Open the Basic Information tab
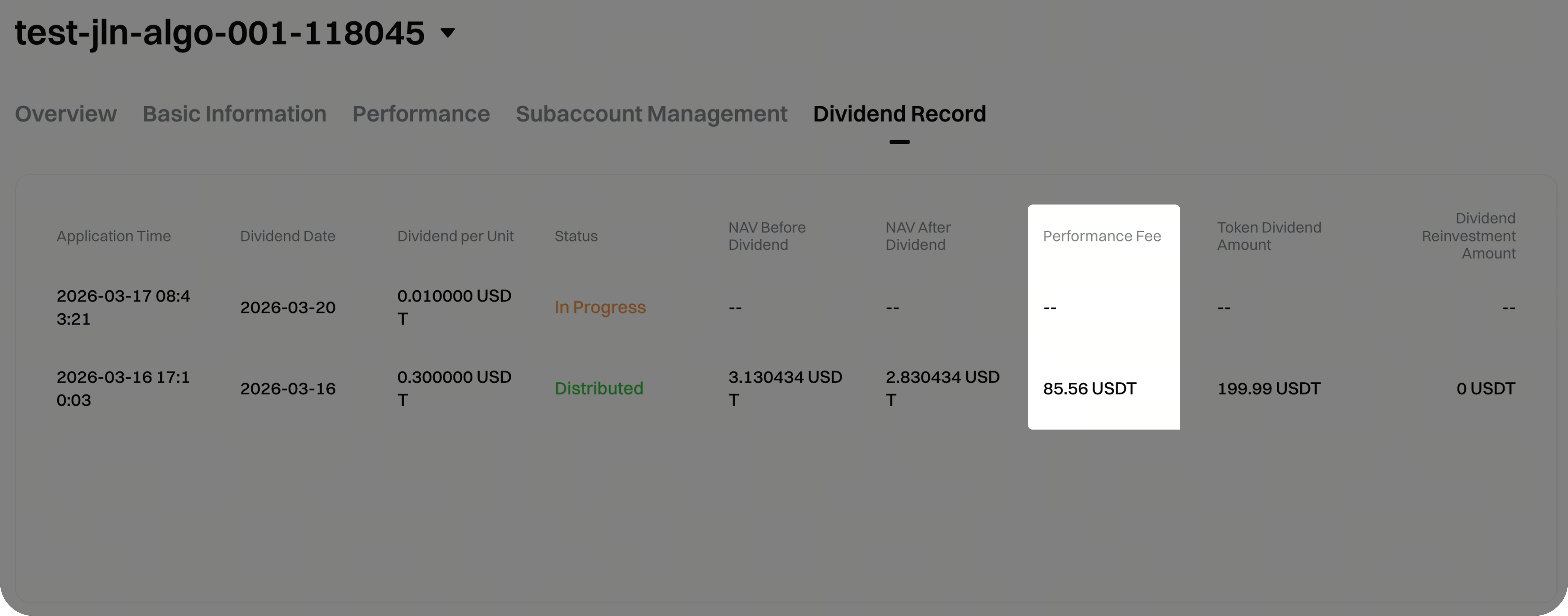The height and width of the screenshot is (616, 1568). pos(234,114)
